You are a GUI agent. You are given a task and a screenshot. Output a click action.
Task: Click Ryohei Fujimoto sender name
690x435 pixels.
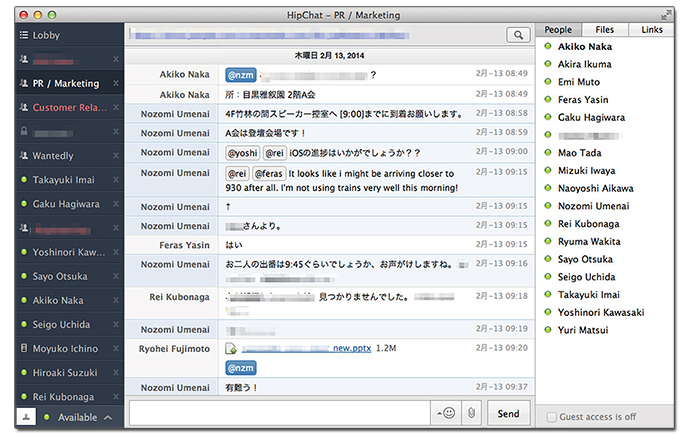[174, 349]
